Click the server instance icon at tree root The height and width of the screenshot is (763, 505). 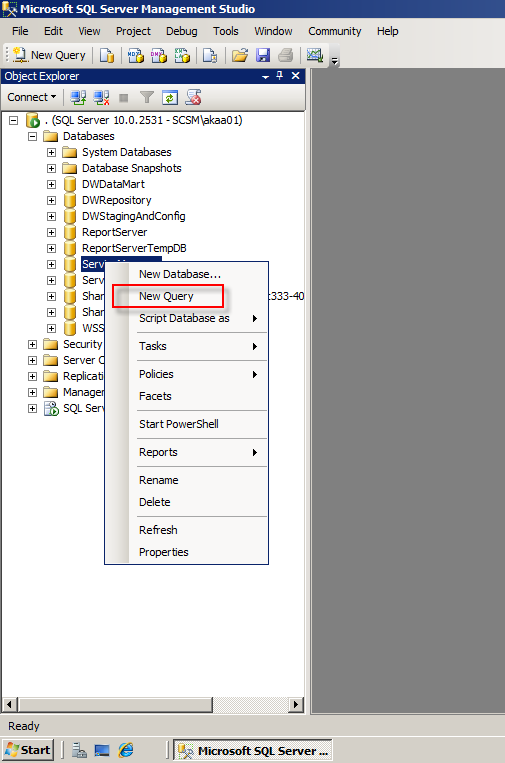[33, 120]
